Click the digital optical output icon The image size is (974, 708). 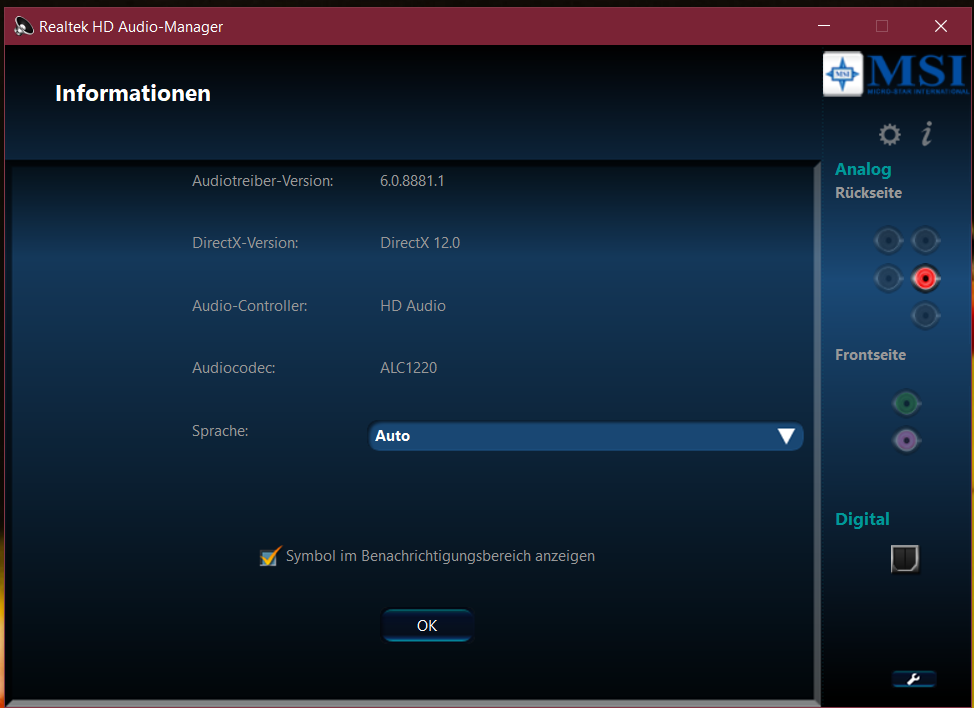[905, 558]
